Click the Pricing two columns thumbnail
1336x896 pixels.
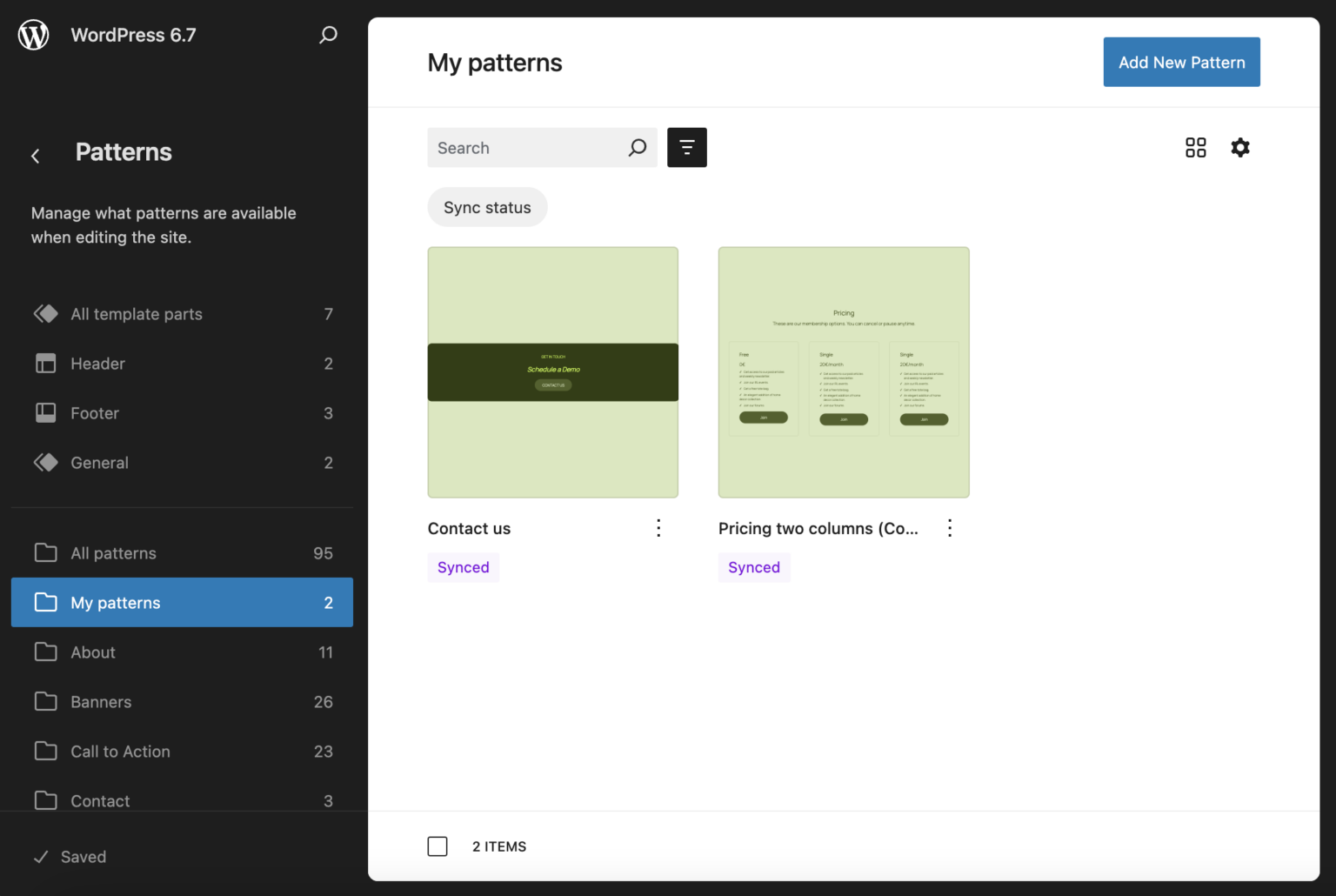pyautogui.click(x=843, y=372)
